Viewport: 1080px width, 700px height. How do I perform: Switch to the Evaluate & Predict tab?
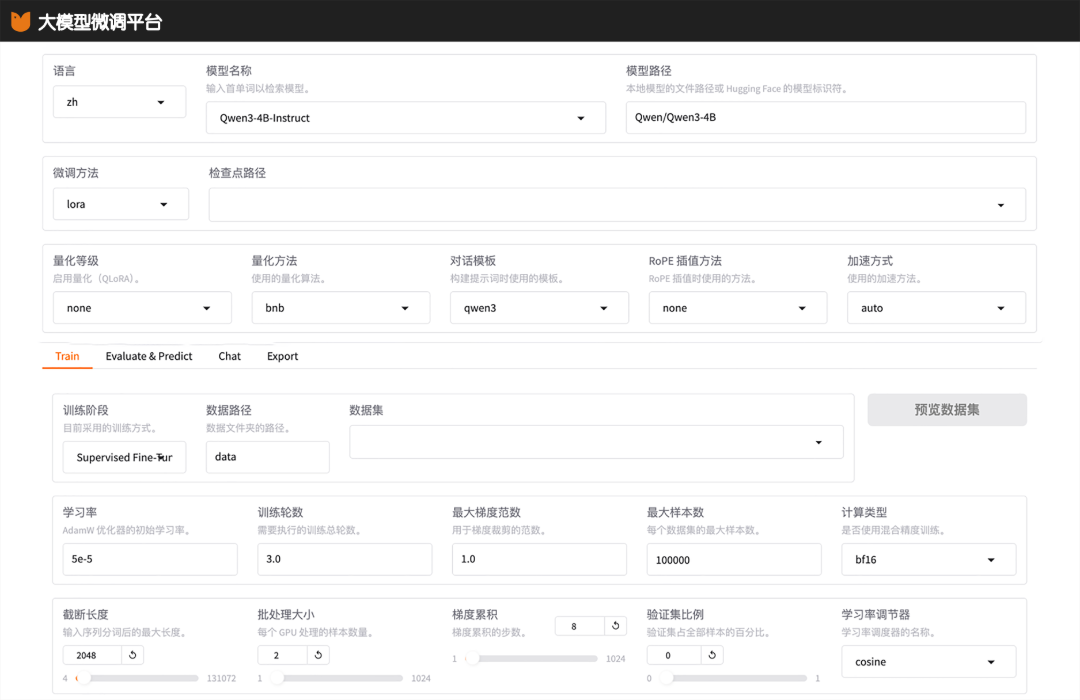click(149, 356)
